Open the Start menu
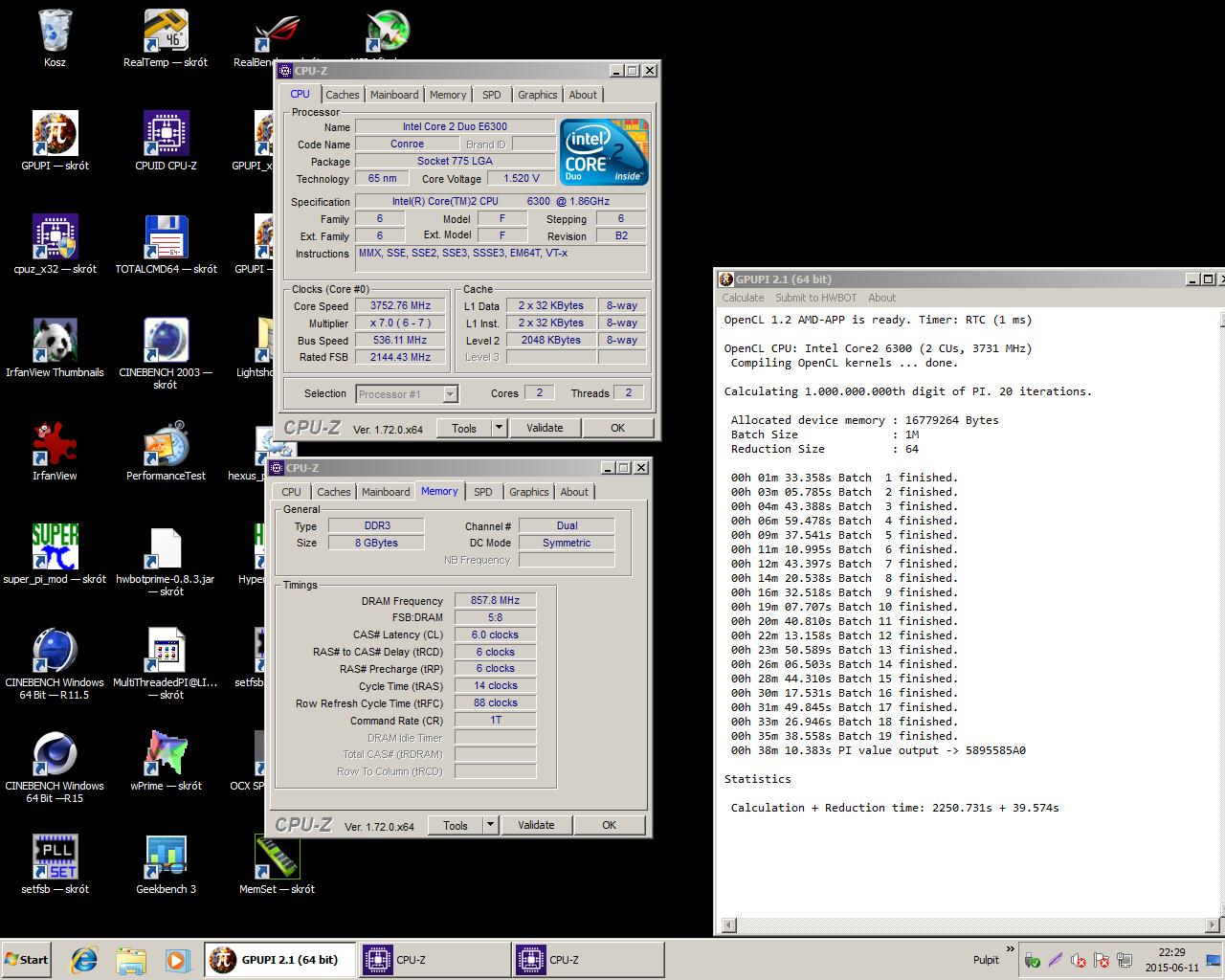The image size is (1225, 980). (27, 960)
